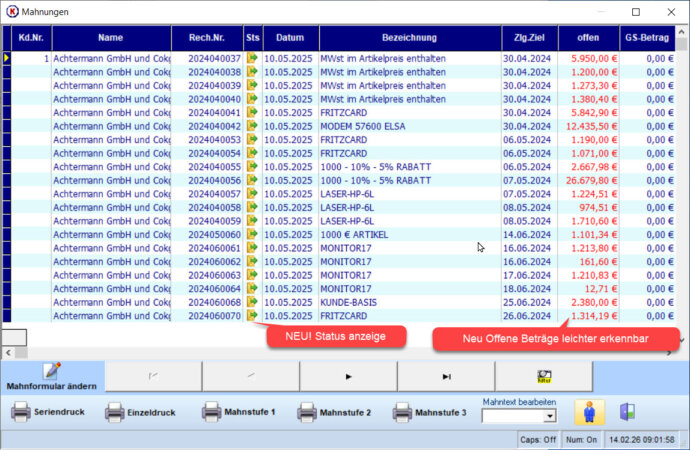Open the Filter icon button
The height and width of the screenshot is (450, 690).
point(544,376)
